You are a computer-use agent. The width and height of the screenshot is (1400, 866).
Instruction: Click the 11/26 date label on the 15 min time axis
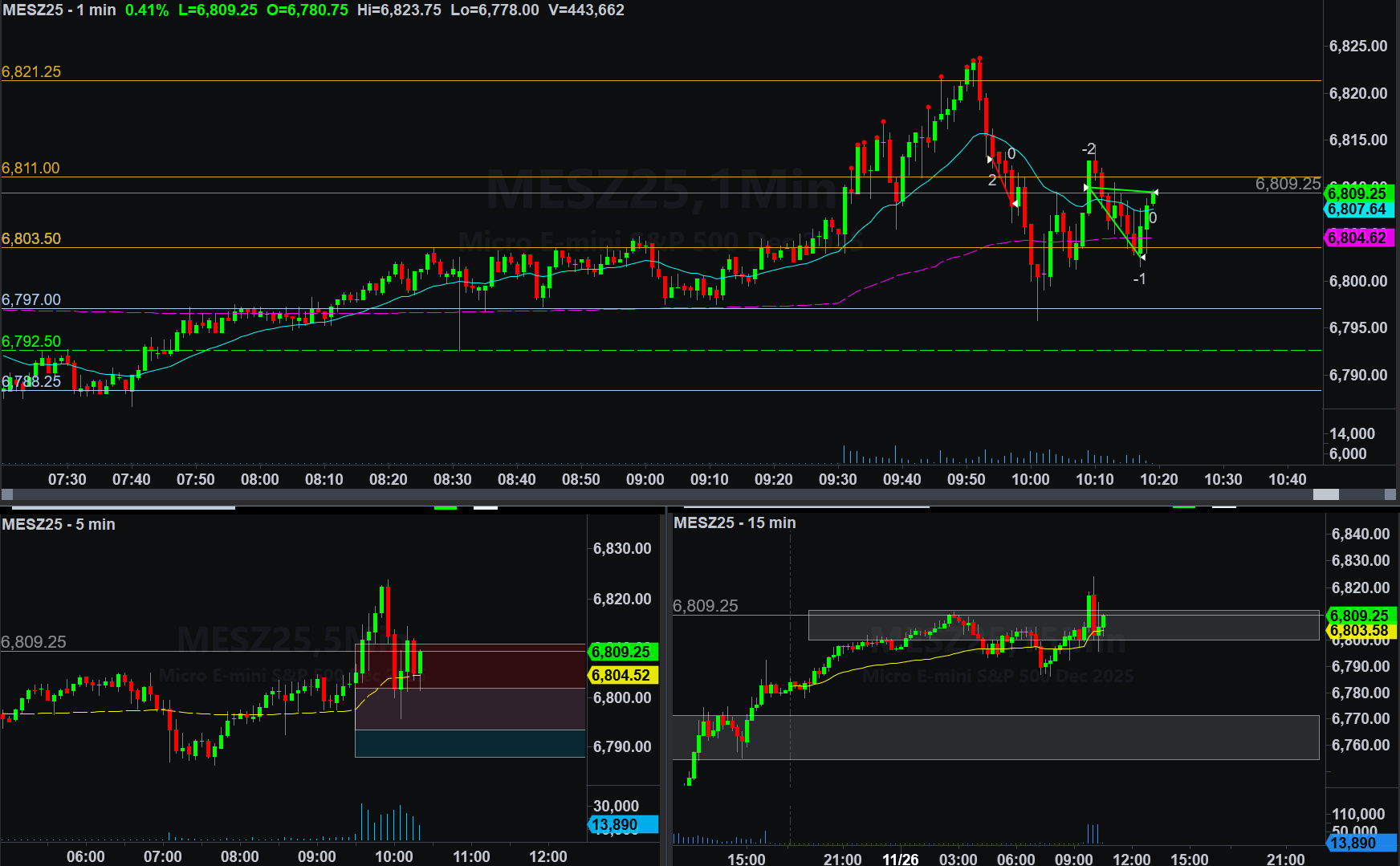click(x=900, y=859)
